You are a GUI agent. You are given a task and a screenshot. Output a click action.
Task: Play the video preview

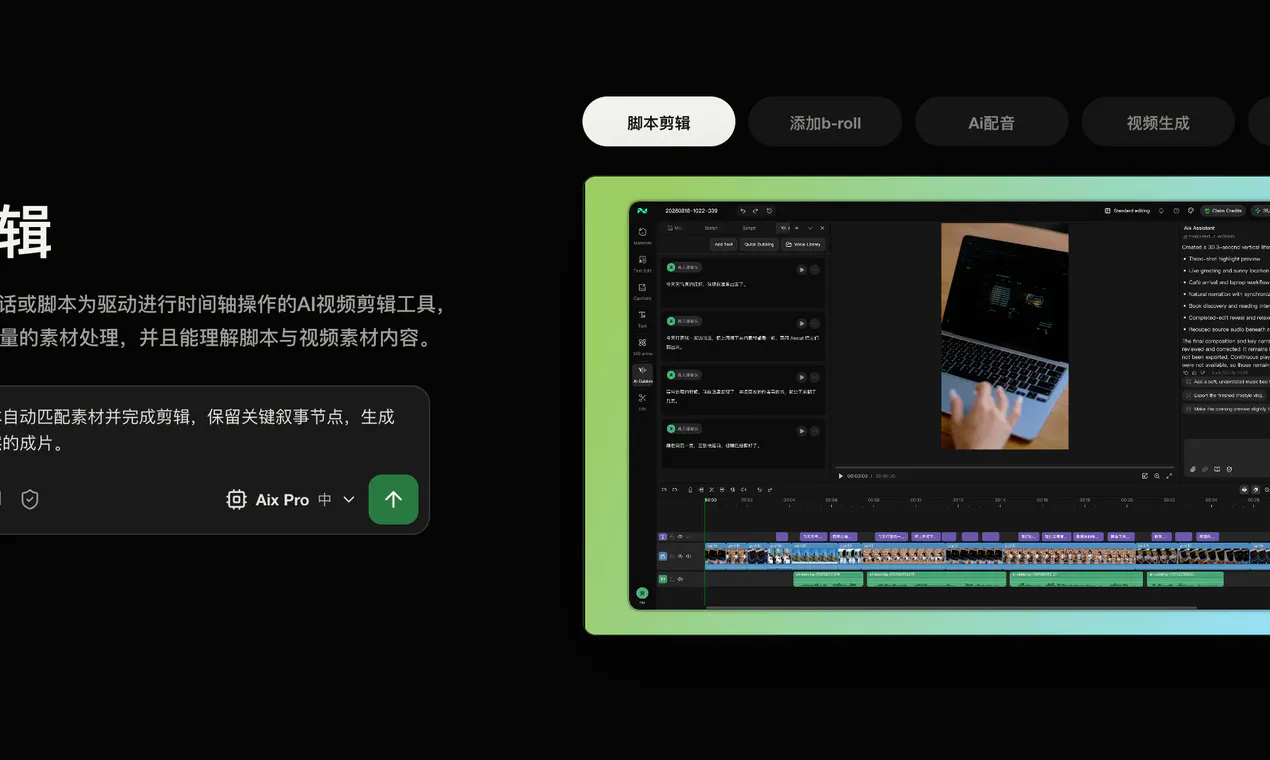841,476
